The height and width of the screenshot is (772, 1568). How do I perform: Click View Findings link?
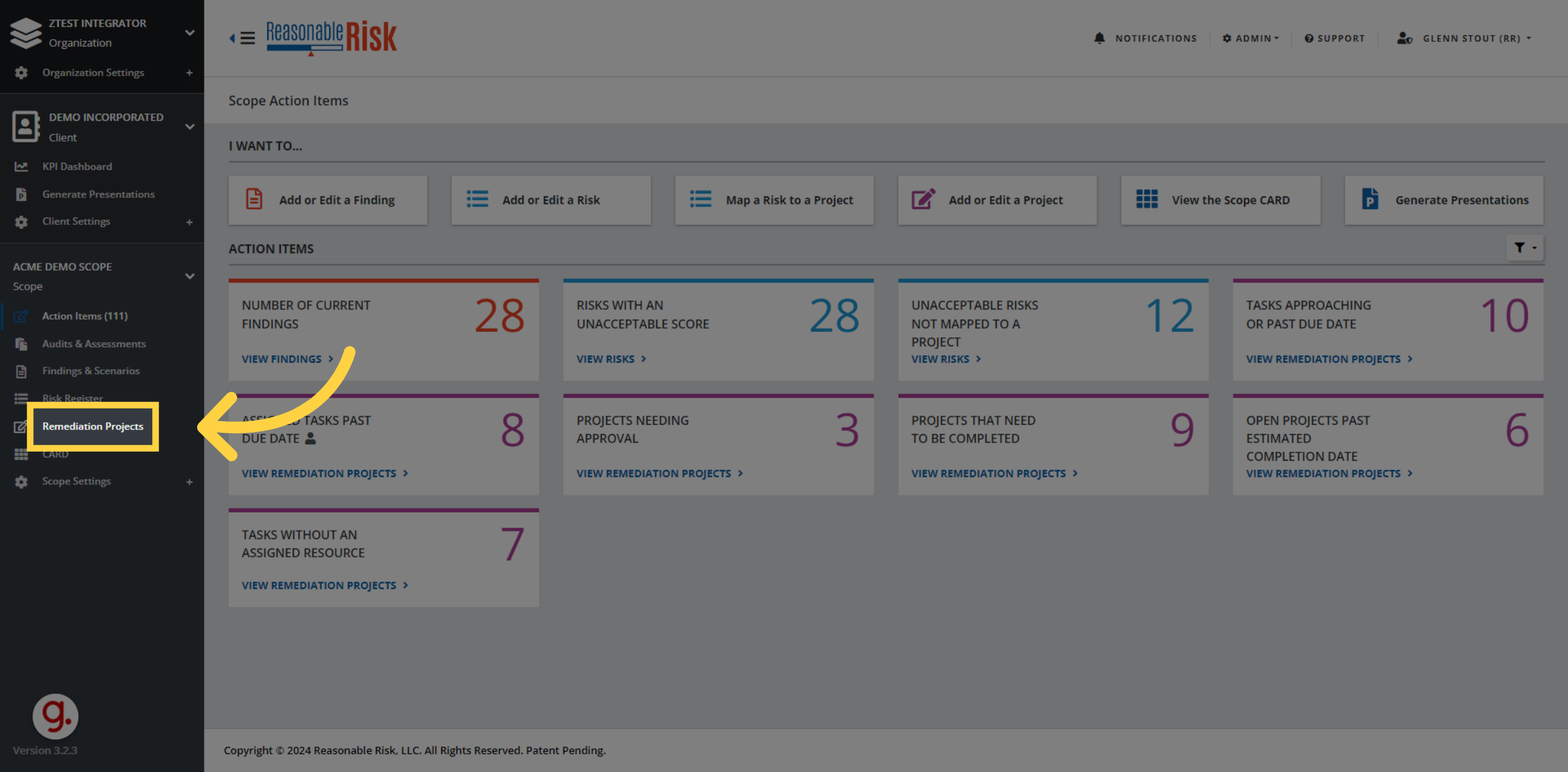287,359
